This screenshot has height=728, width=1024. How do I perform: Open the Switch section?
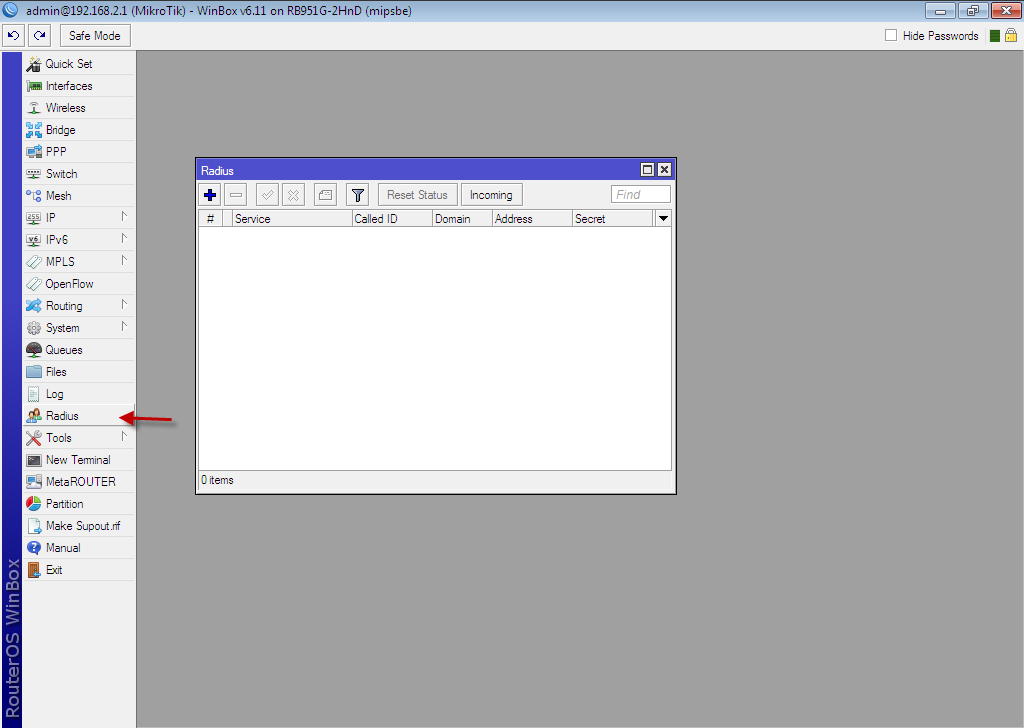coord(79,174)
